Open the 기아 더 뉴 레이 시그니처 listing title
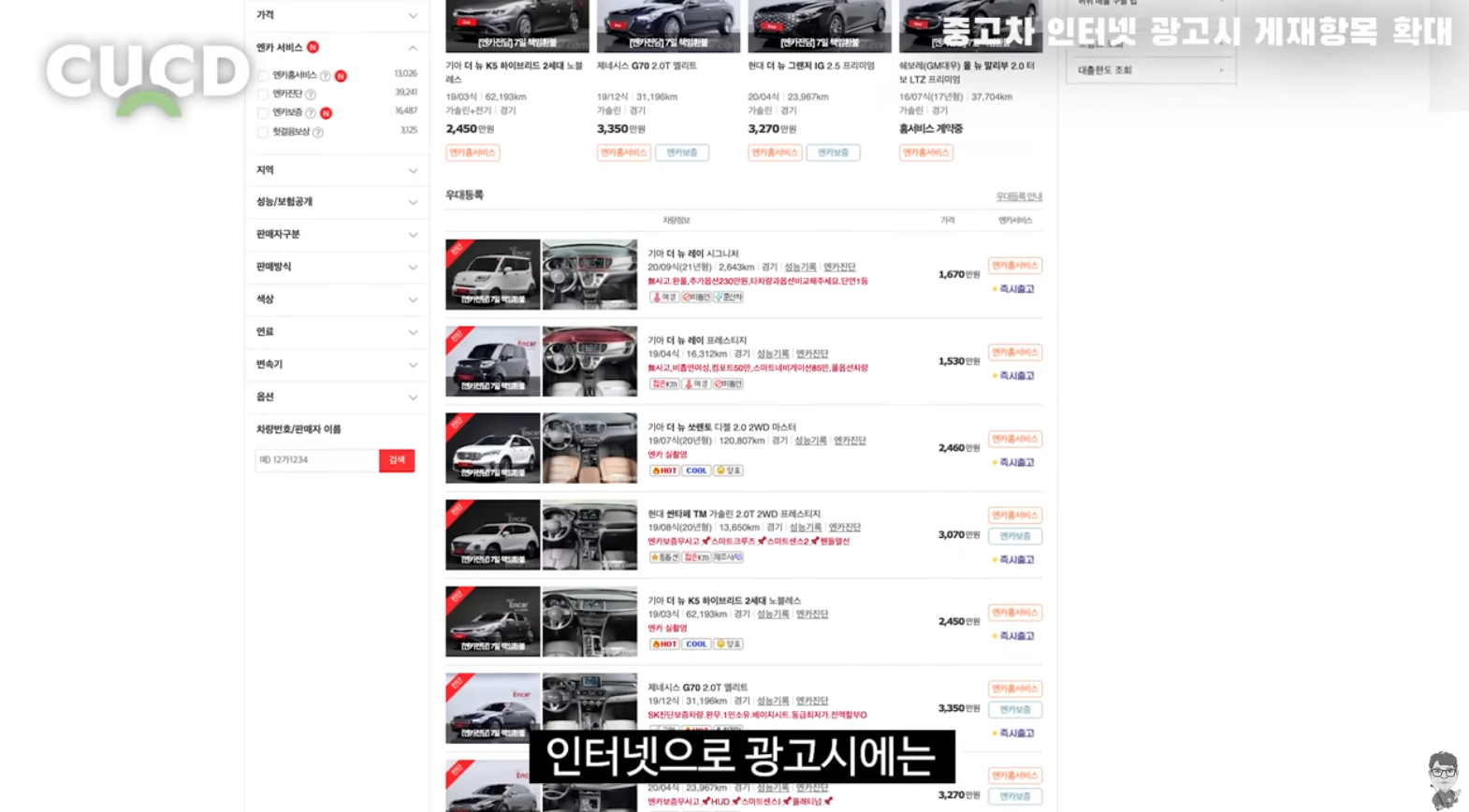The height and width of the screenshot is (812, 1469). [693, 254]
